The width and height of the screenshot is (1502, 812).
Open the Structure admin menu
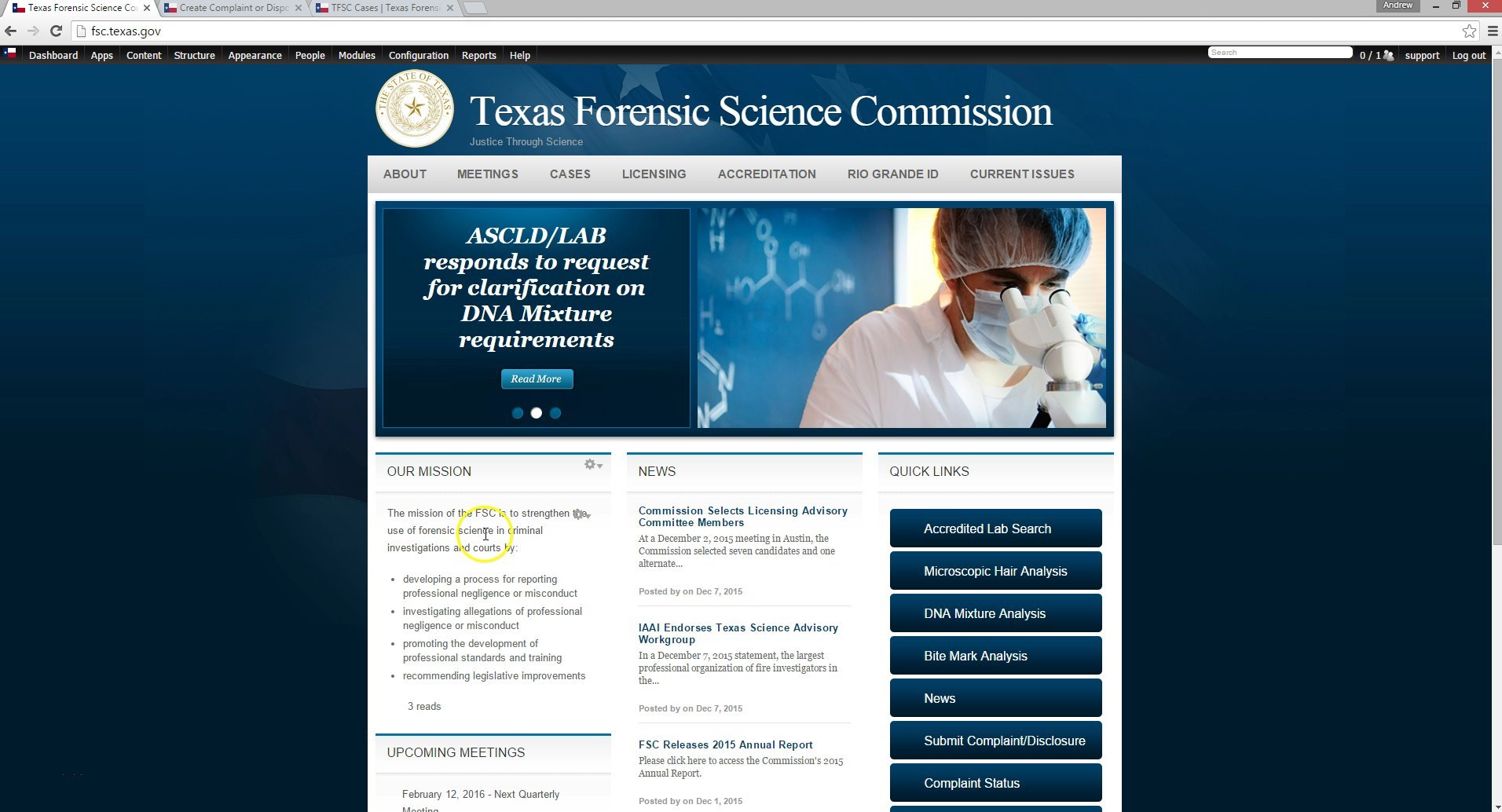click(x=194, y=55)
